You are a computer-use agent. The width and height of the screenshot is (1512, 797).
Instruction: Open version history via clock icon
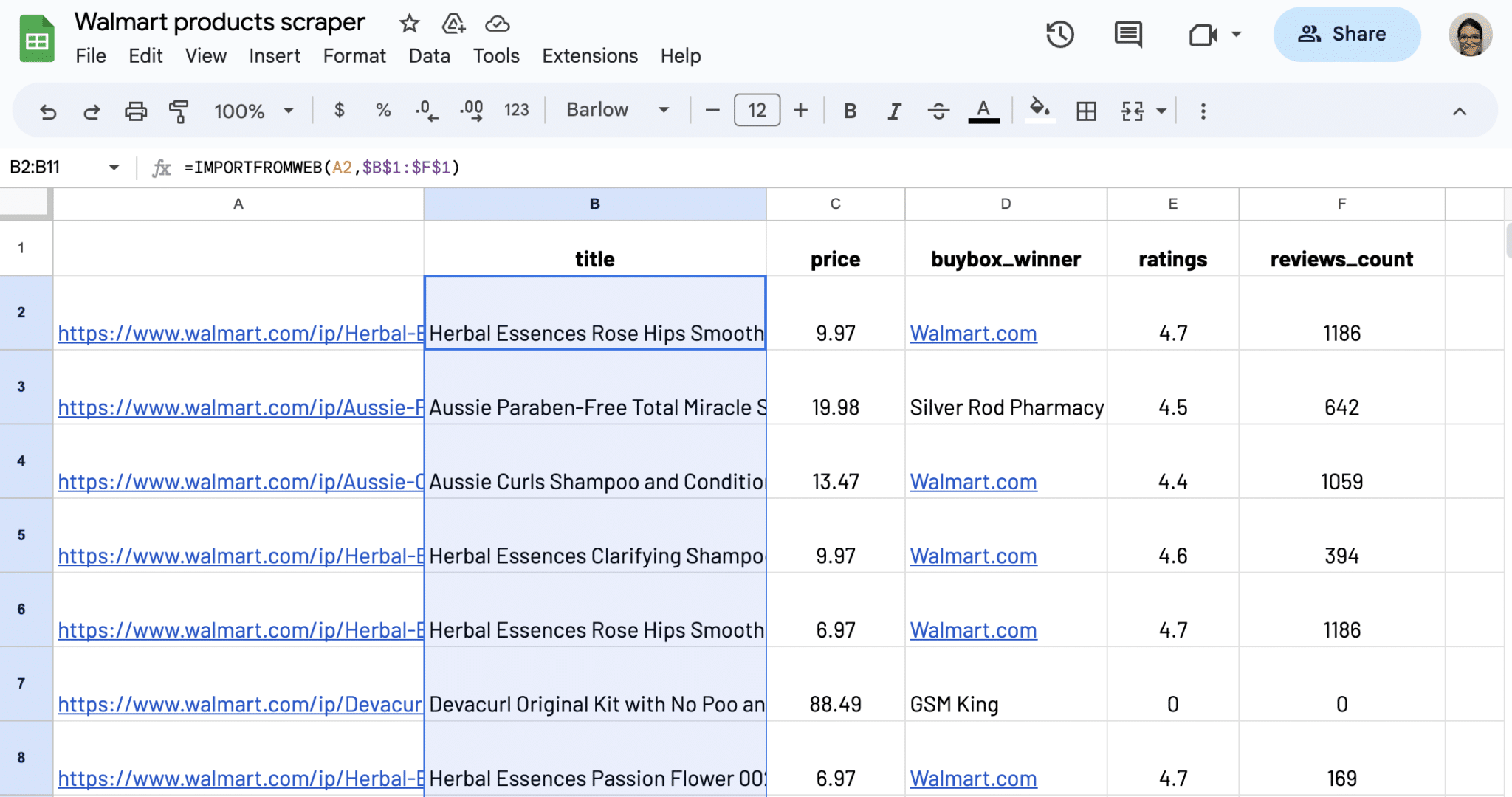(x=1061, y=34)
